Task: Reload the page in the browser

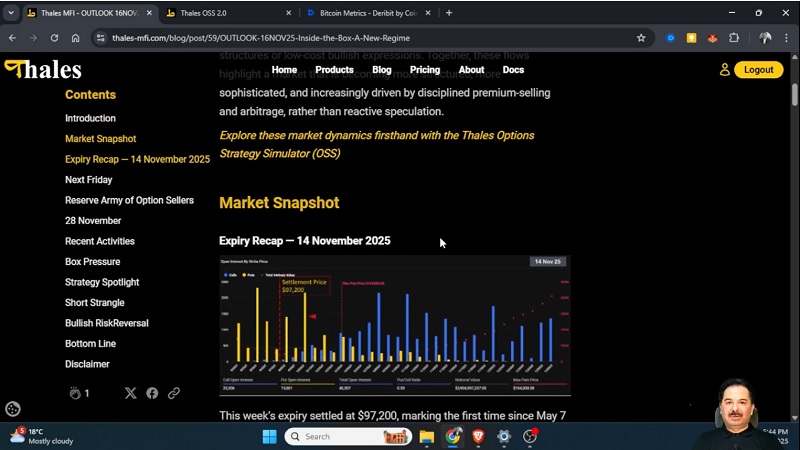Action: pos(53,38)
